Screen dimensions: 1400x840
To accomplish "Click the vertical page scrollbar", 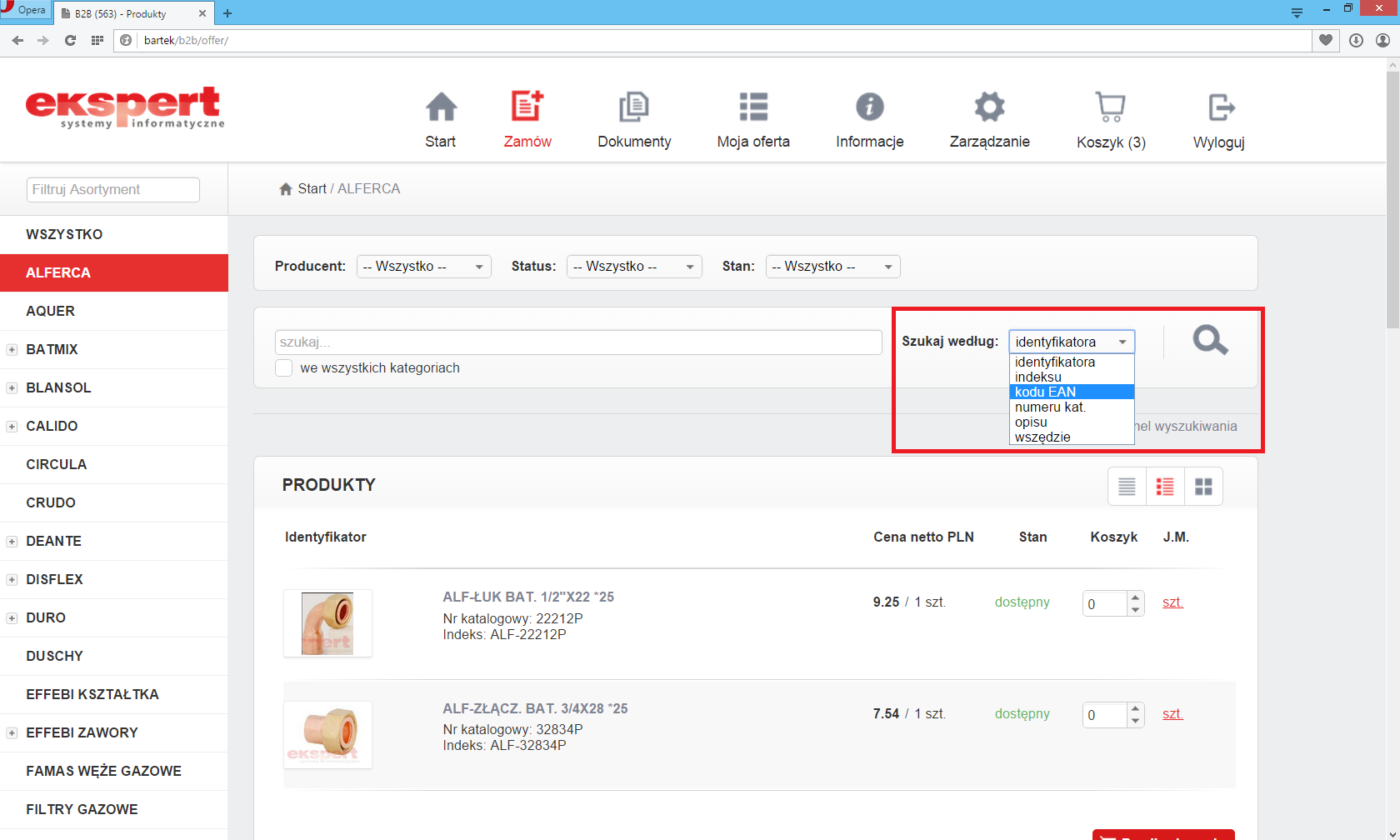I will point(1392,200).
